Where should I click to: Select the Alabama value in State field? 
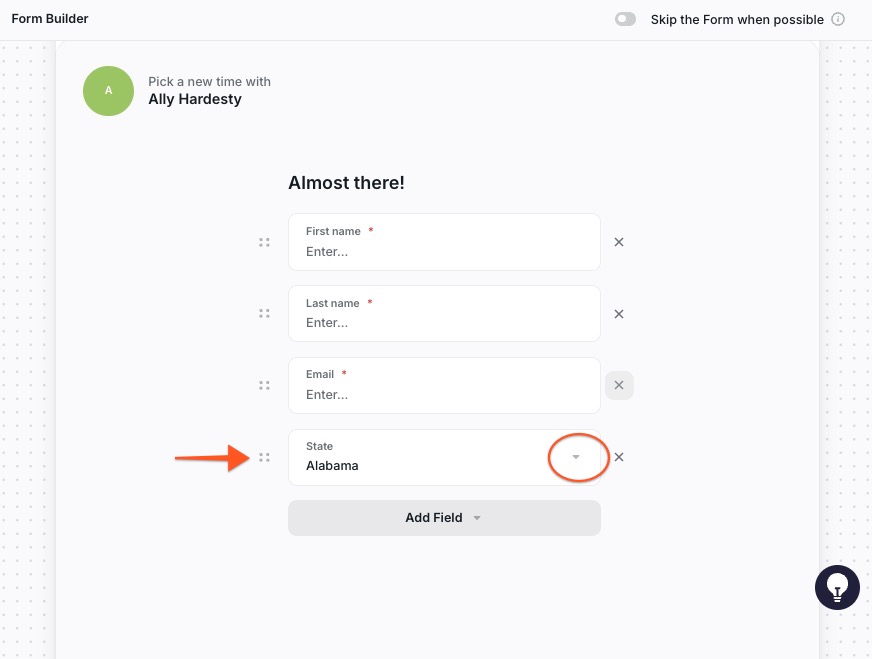(332, 466)
